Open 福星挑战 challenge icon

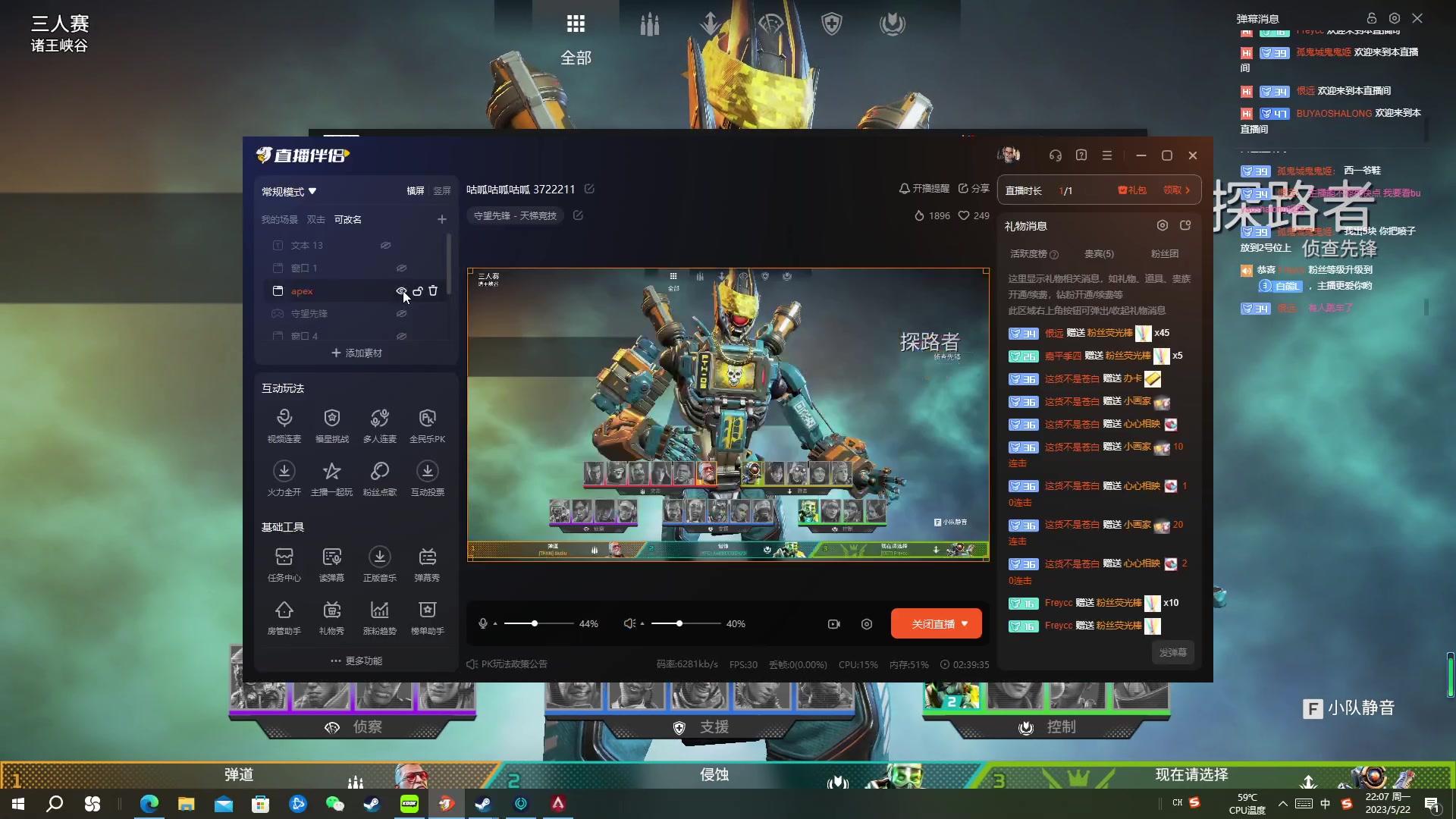coord(331,425)
